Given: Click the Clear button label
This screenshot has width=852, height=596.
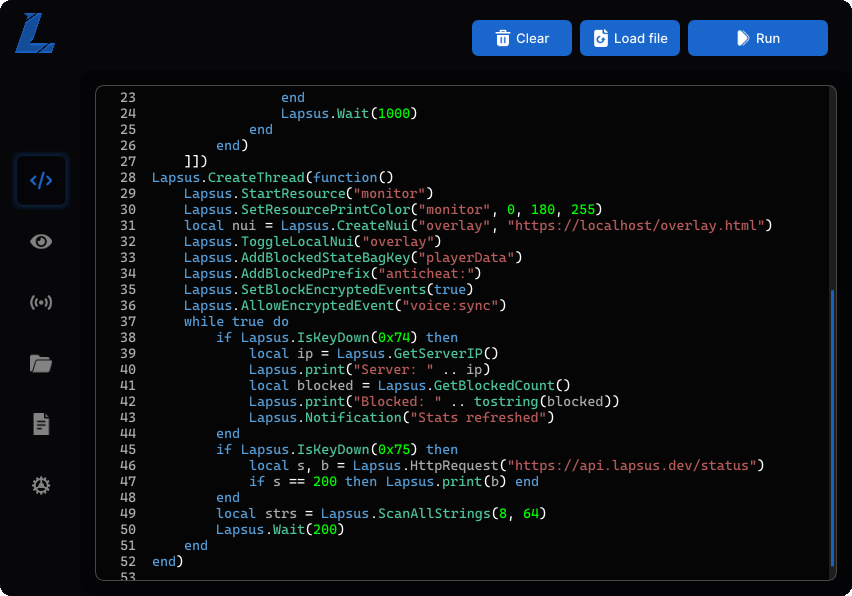Looking at the screenshot, I should (532, 38).
